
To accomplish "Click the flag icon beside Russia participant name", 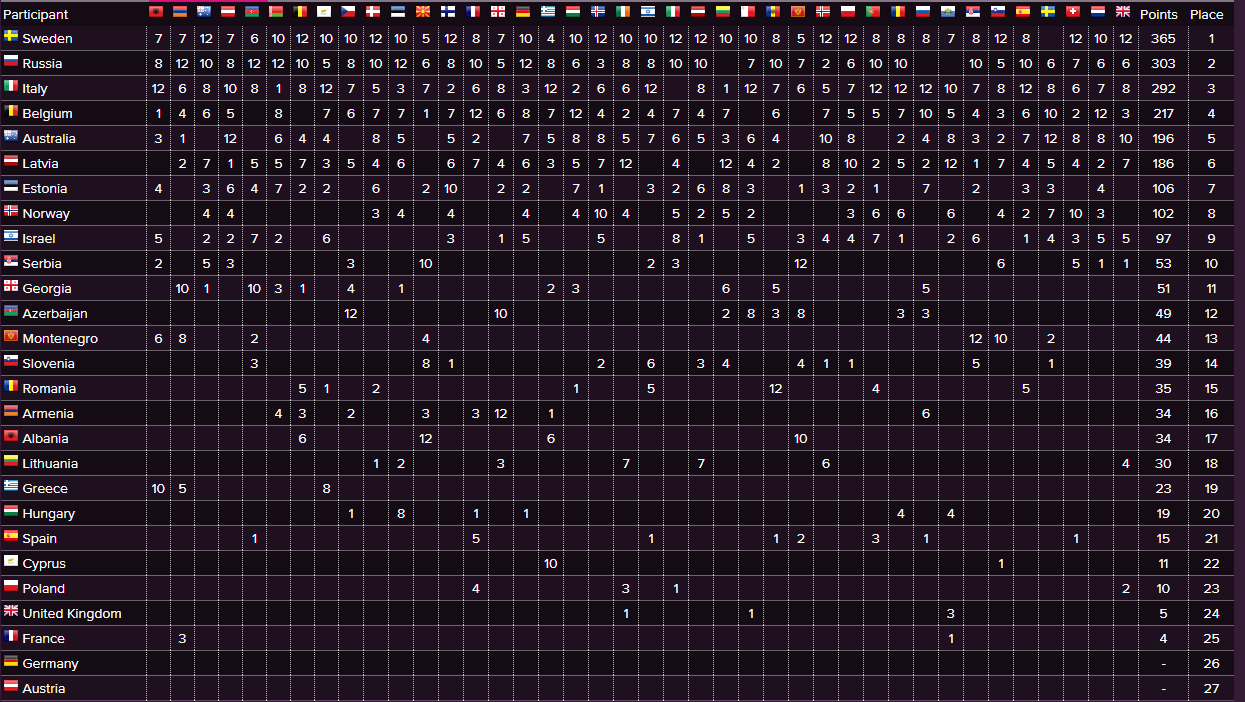I will 11,61.
